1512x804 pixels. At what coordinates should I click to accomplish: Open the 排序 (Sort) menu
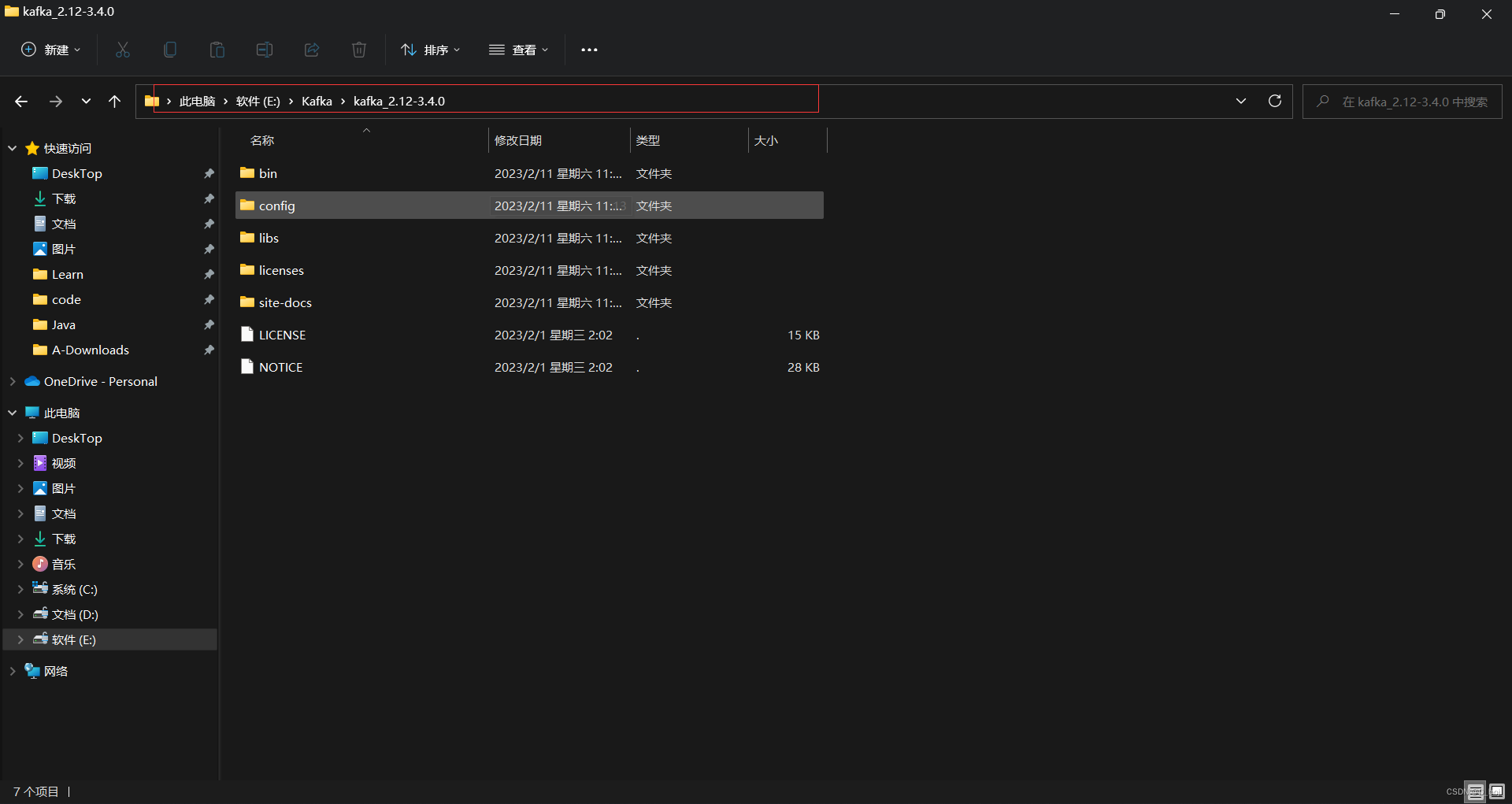[430, 50]
